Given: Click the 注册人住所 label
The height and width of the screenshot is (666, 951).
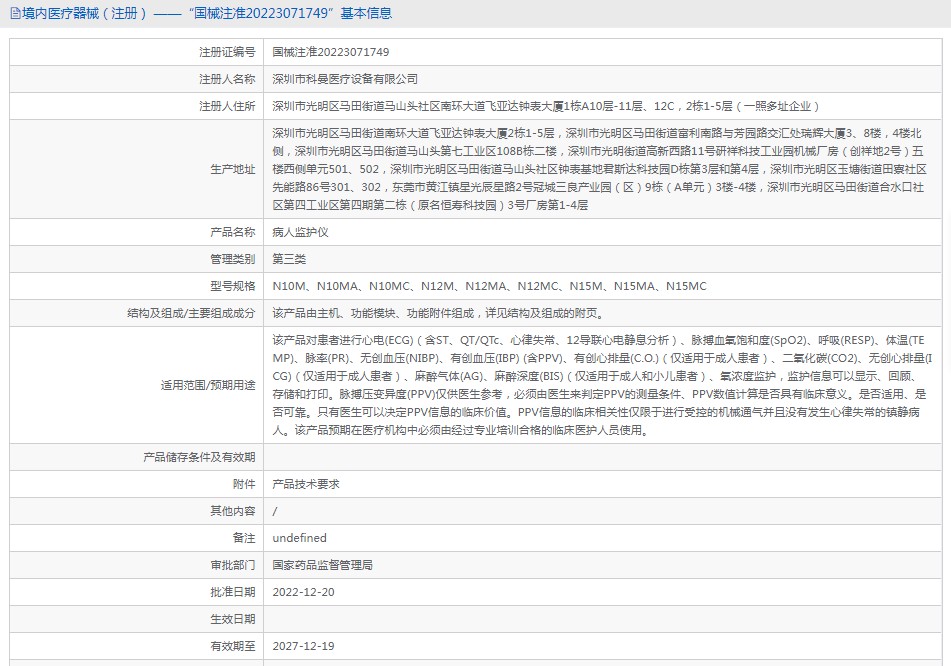Looking at the screenshot, I should (x=227, y=106).
